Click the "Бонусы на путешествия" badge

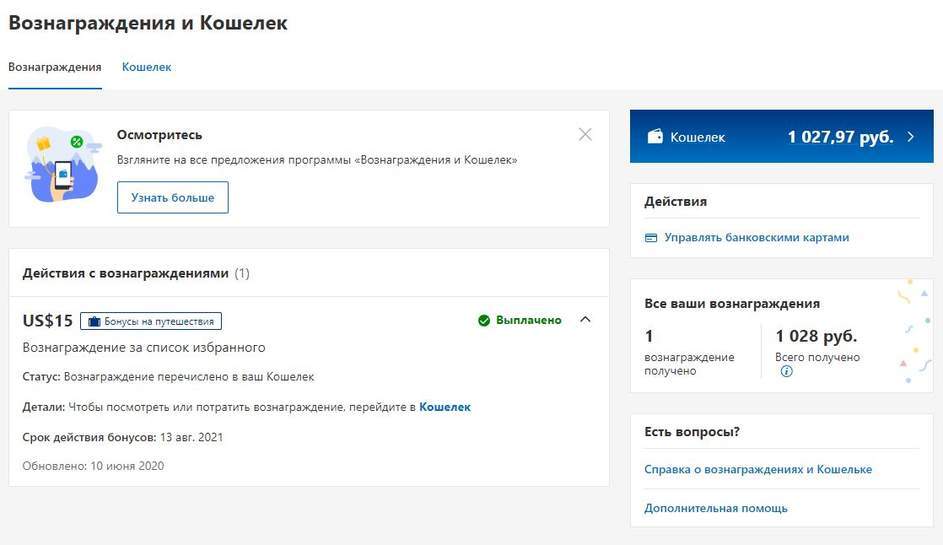(x=151, y=321)
